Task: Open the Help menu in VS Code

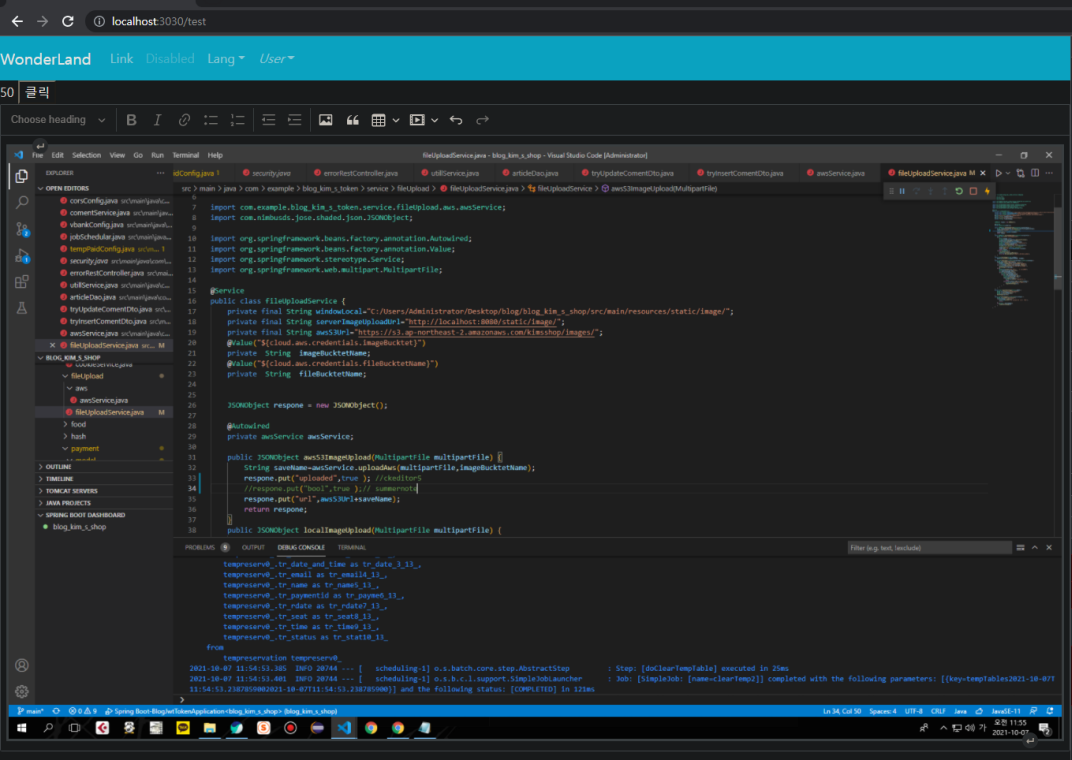Action: [215, 155]
